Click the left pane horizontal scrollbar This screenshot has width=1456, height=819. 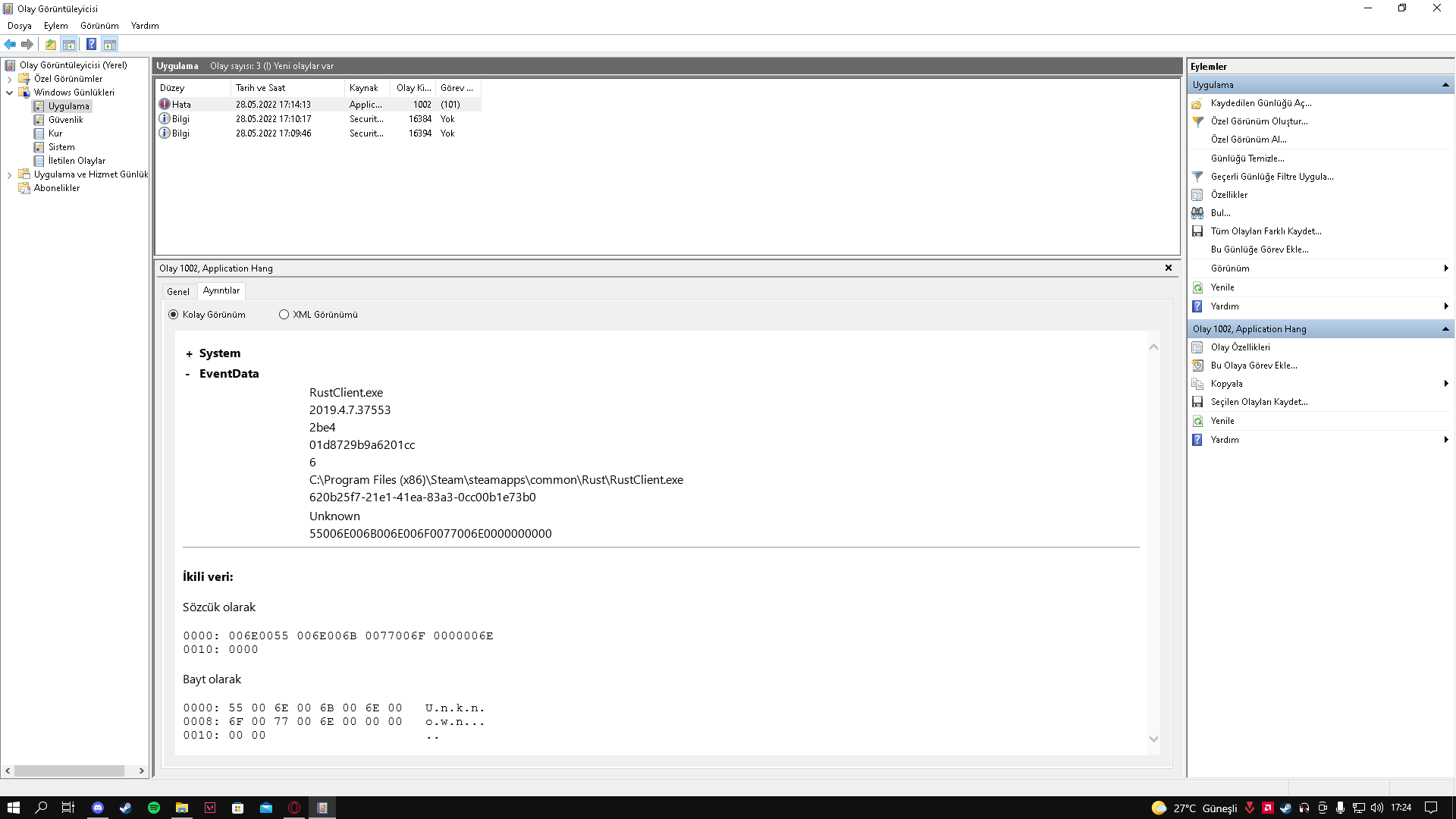pos(68,770)
